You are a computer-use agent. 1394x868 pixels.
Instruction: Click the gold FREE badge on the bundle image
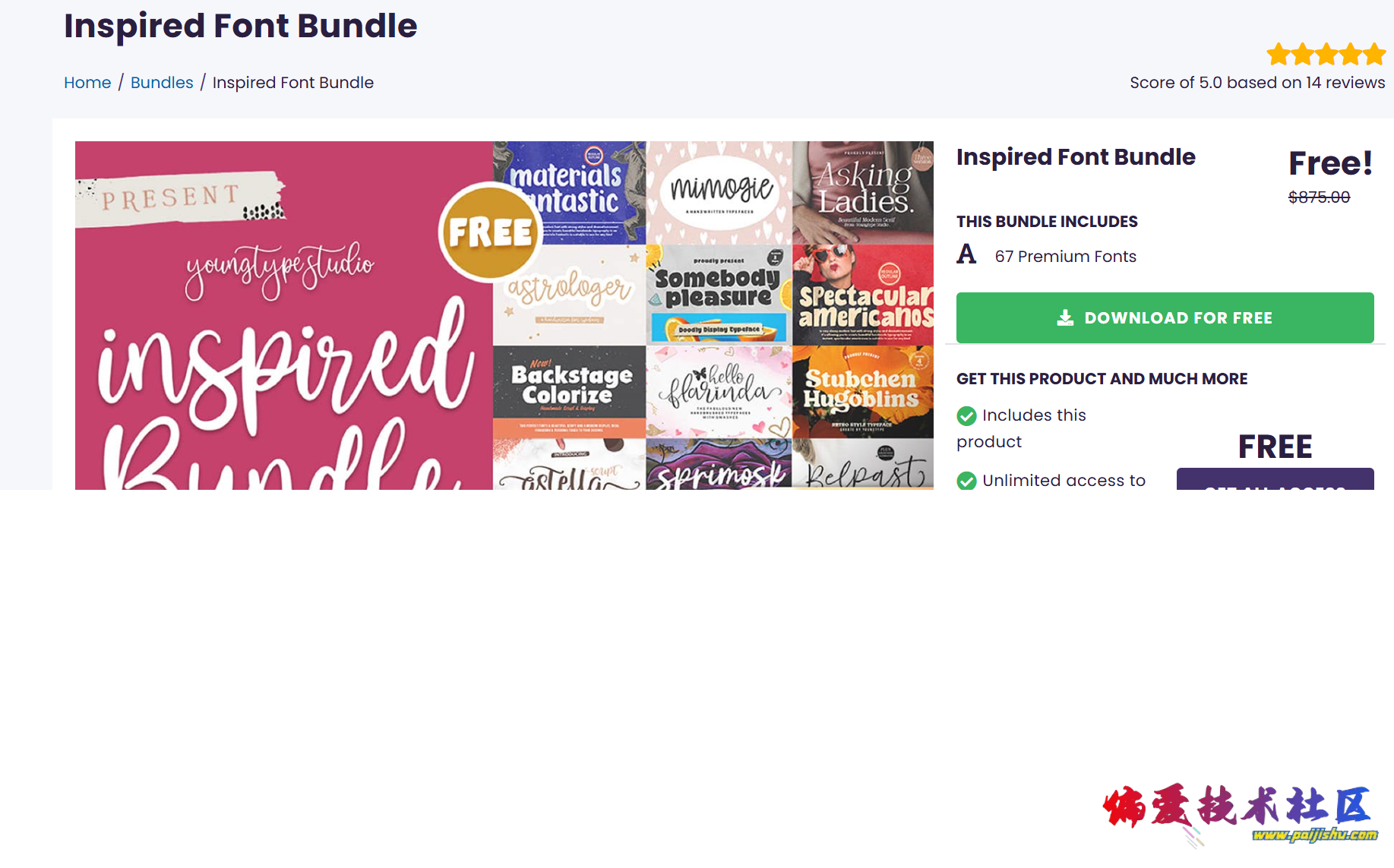click(490, 232)
